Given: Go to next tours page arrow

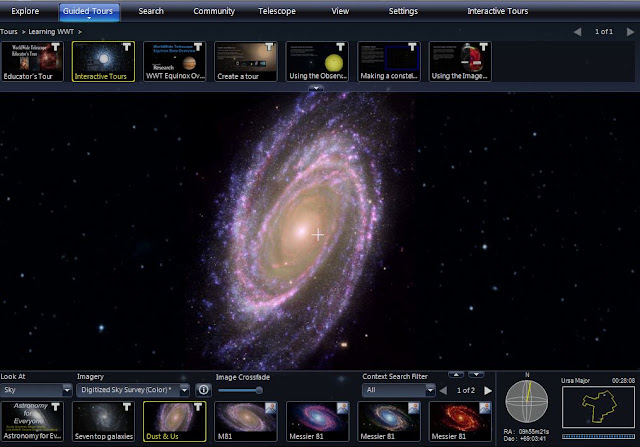Looking at the screenshot, I should pos(630,31).
